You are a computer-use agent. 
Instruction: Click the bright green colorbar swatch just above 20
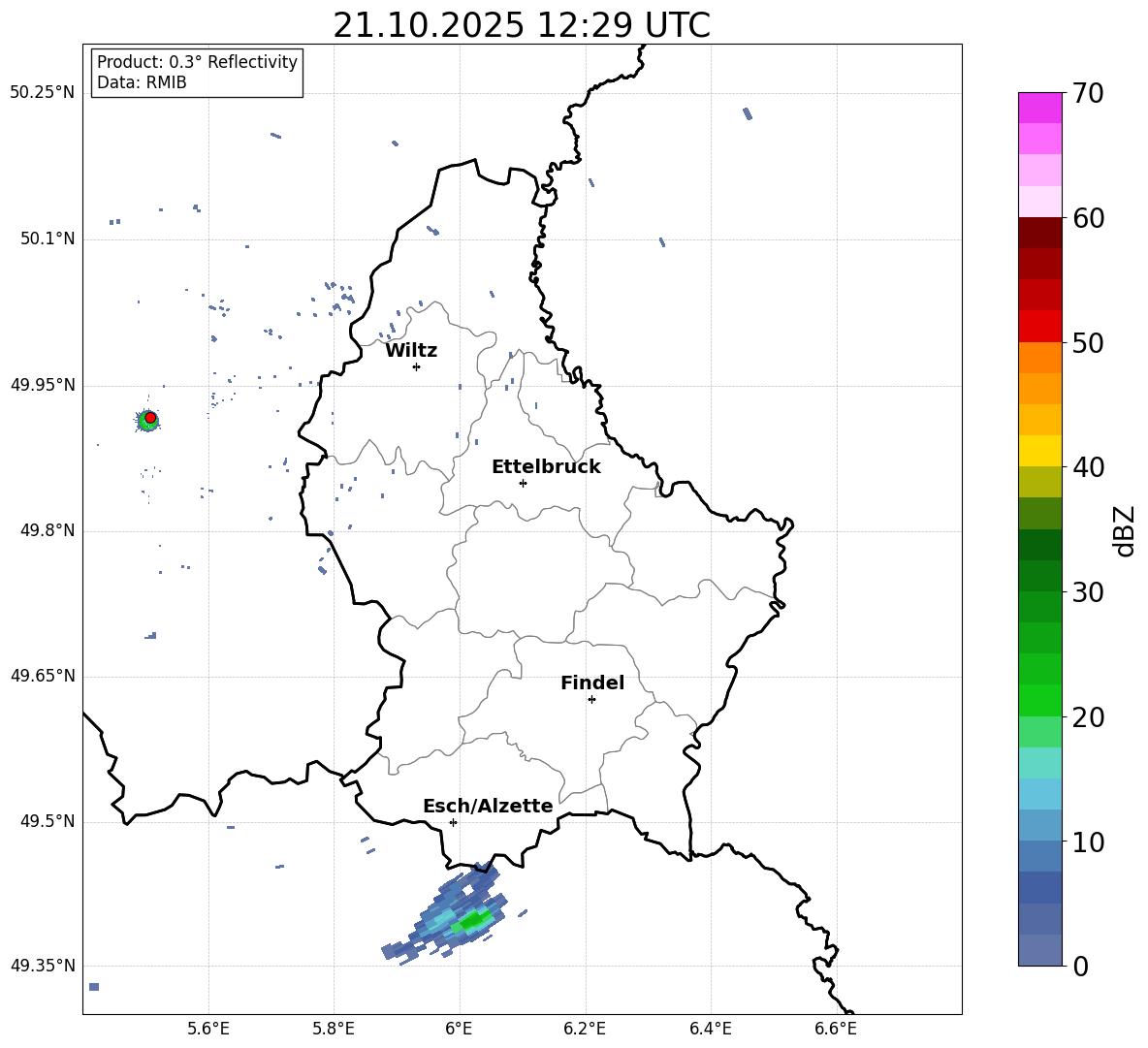[1040, 700]
